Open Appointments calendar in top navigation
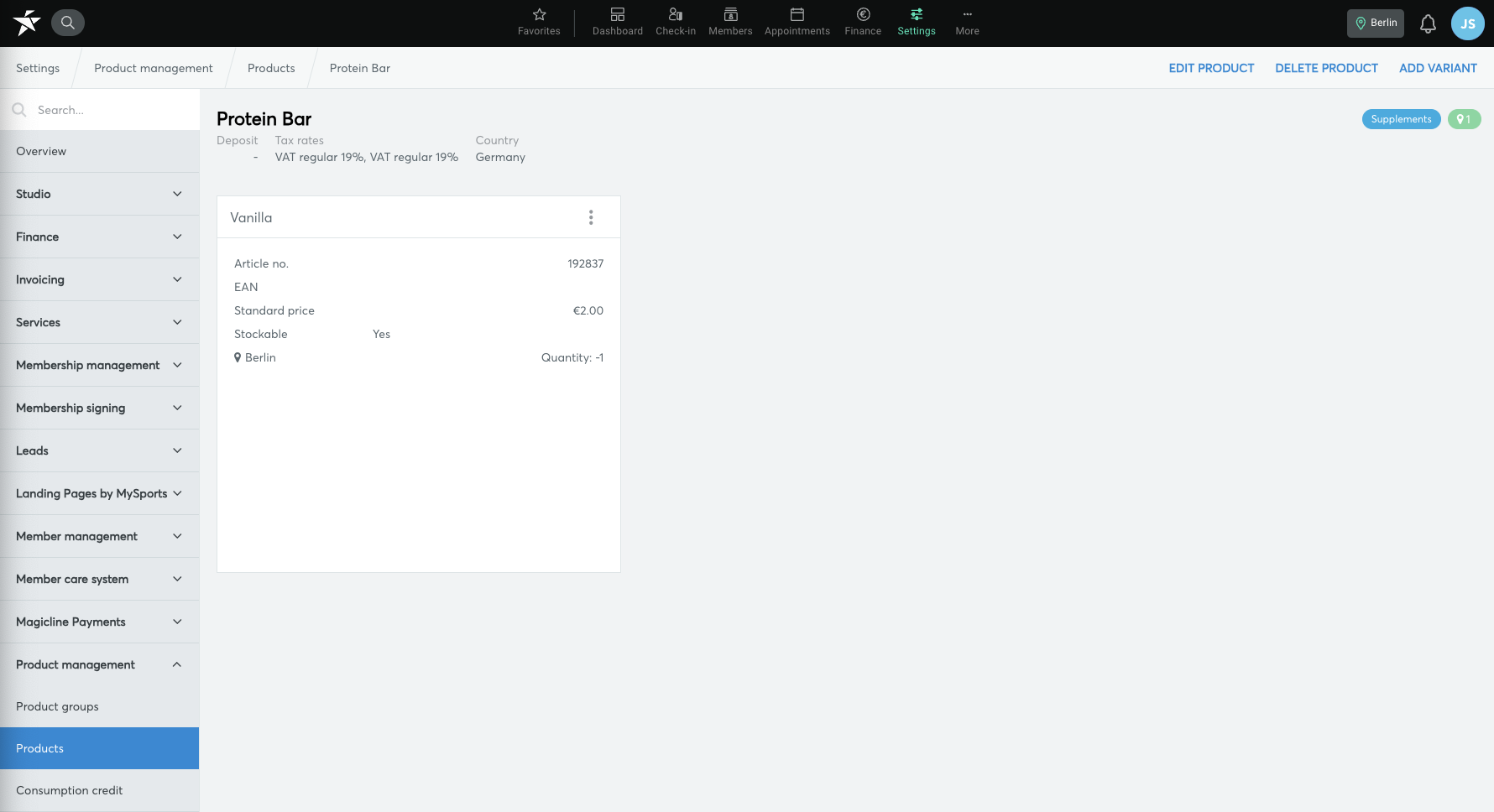 click(797, 23)
